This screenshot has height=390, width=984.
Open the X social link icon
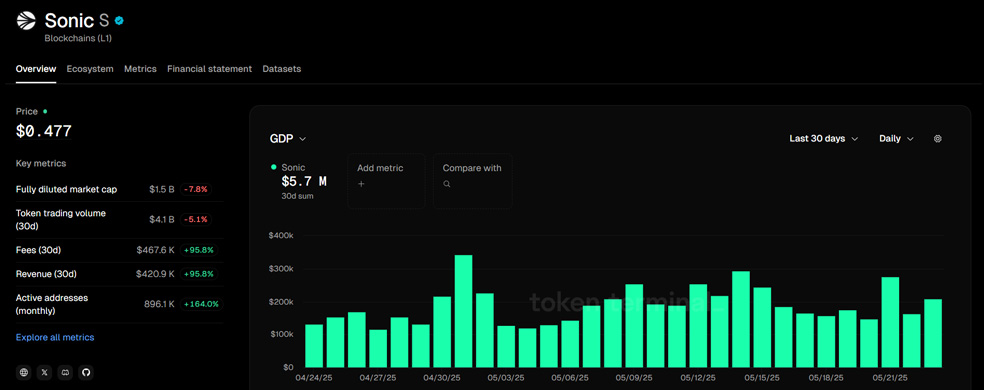point(45,372)
